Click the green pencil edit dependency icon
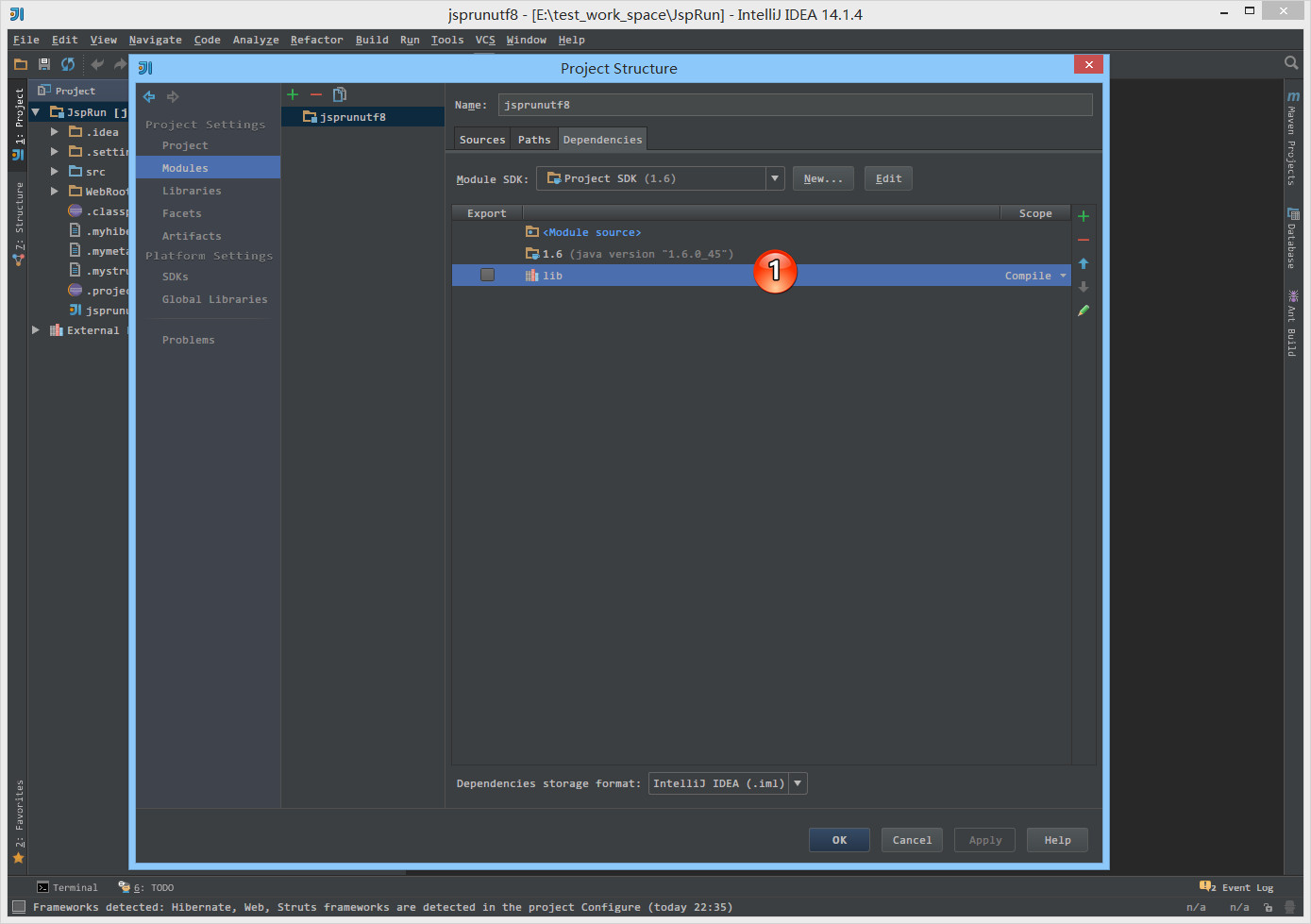The image size is (1311, 924). 1084,311
